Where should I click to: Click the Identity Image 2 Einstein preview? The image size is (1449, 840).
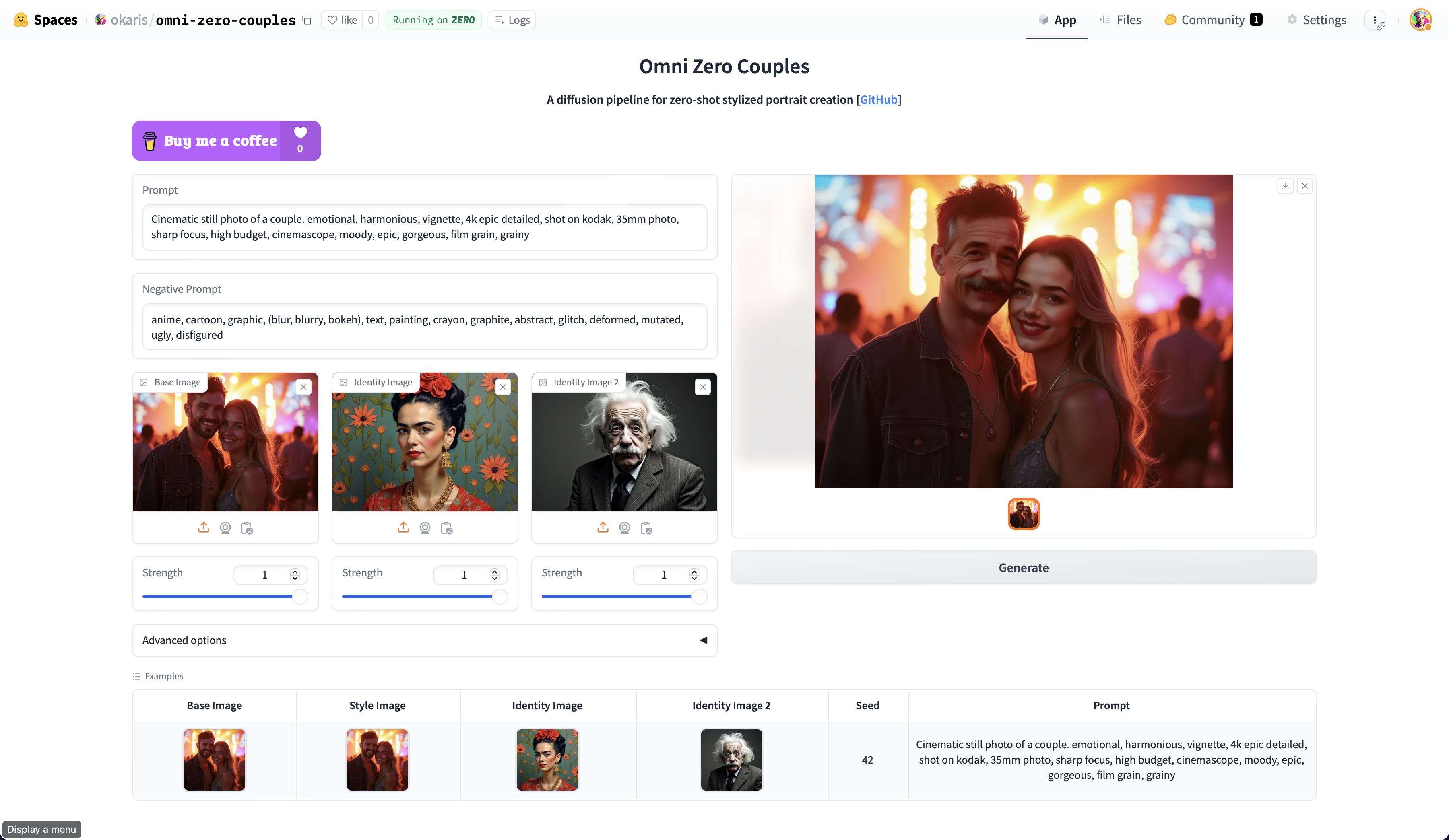coord(624,442)
